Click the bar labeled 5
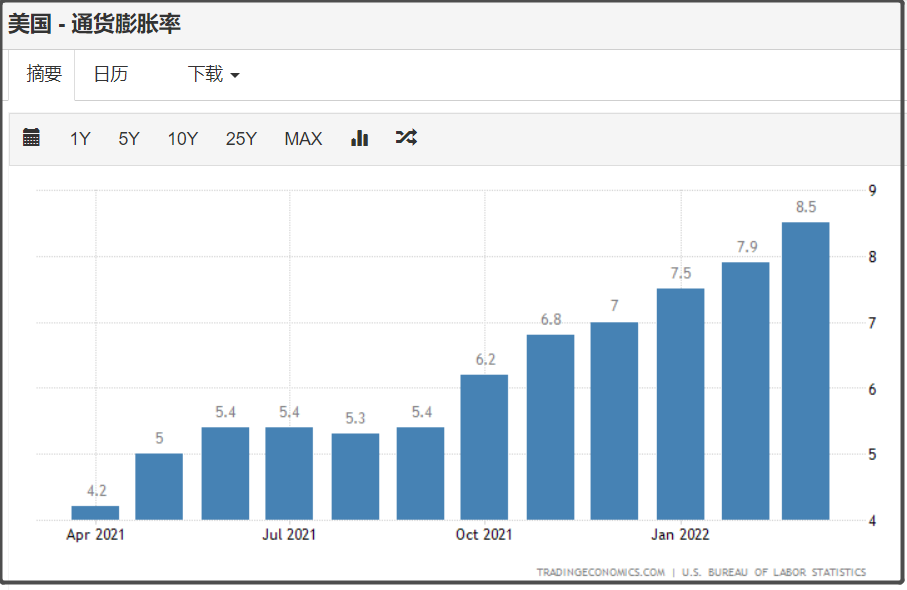Image resolution: width=907 pixels, height=590 pixels. coord(159,486)
